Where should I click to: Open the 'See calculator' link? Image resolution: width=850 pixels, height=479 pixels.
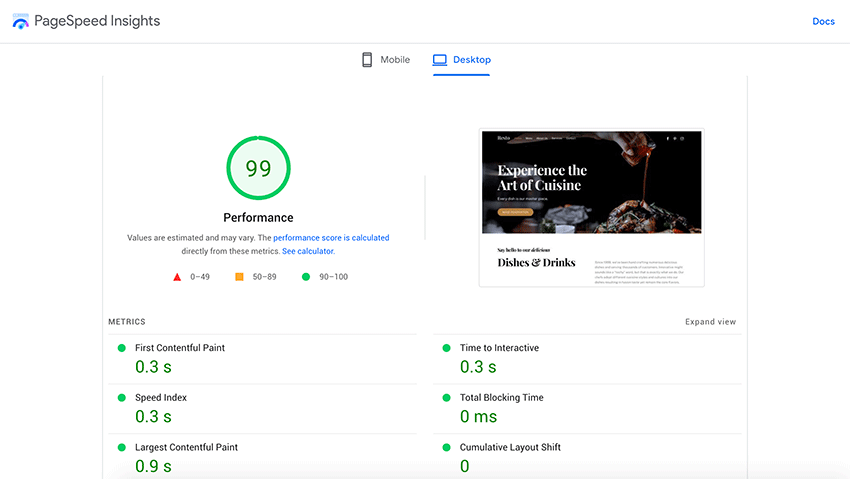308,251
